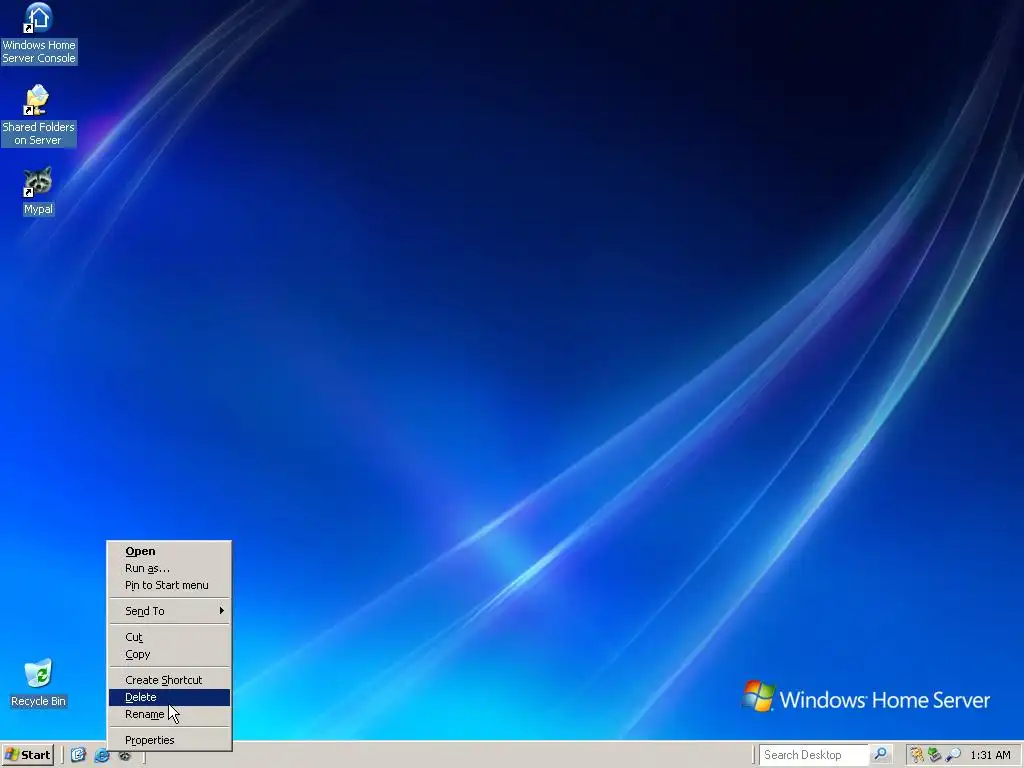Launch Mypal from the quick launch bar

coord(125,755)
